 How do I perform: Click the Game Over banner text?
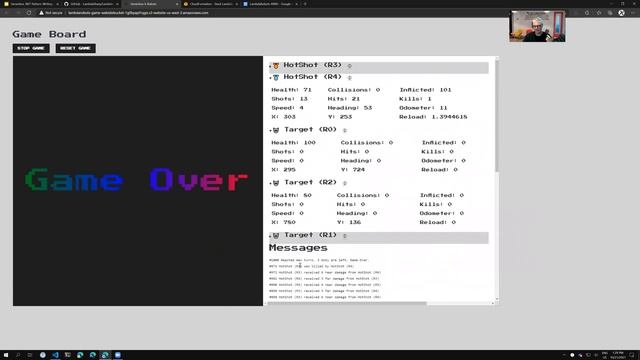point(136,180)
